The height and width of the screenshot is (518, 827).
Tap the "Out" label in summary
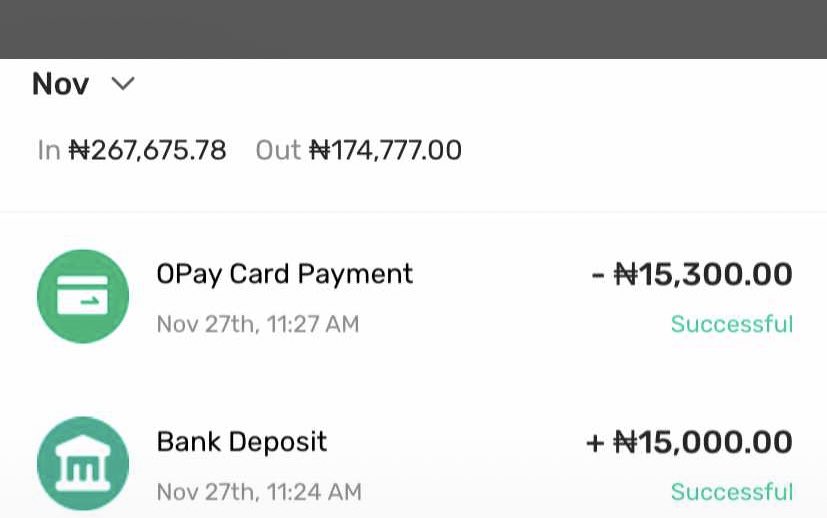pyautogui.click(x=278, y=151)
